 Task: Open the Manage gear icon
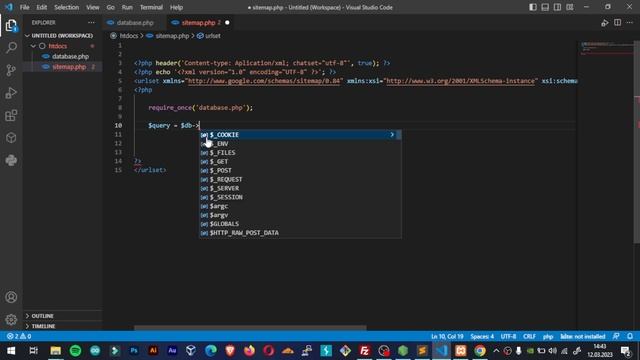click(11, 320)
